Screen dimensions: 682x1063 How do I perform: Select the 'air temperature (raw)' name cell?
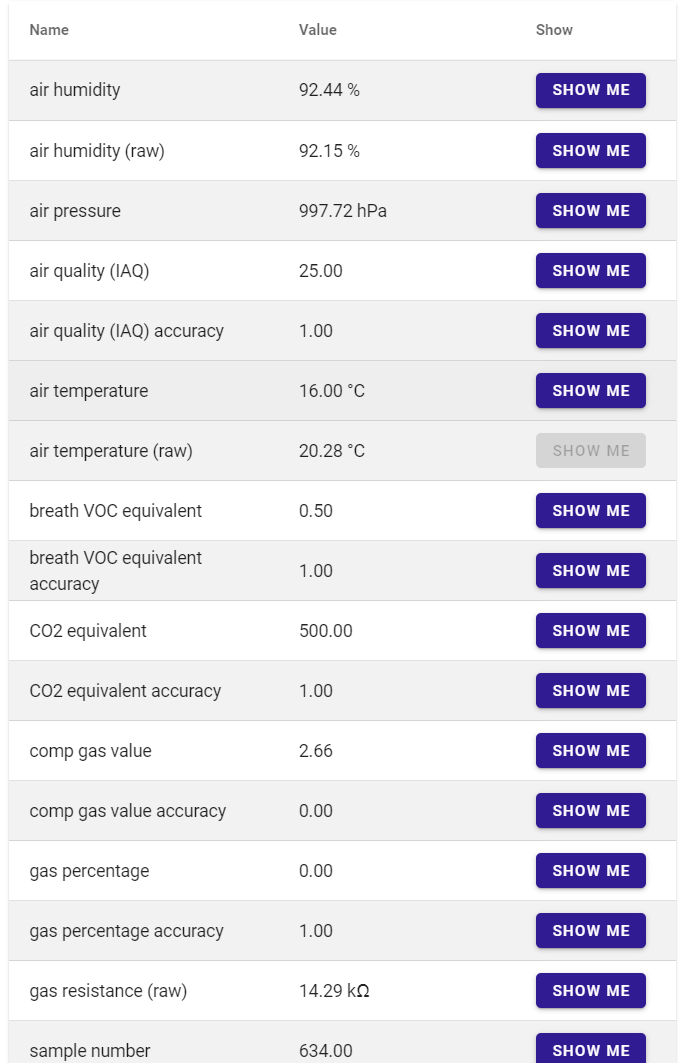tap(111, 451)
